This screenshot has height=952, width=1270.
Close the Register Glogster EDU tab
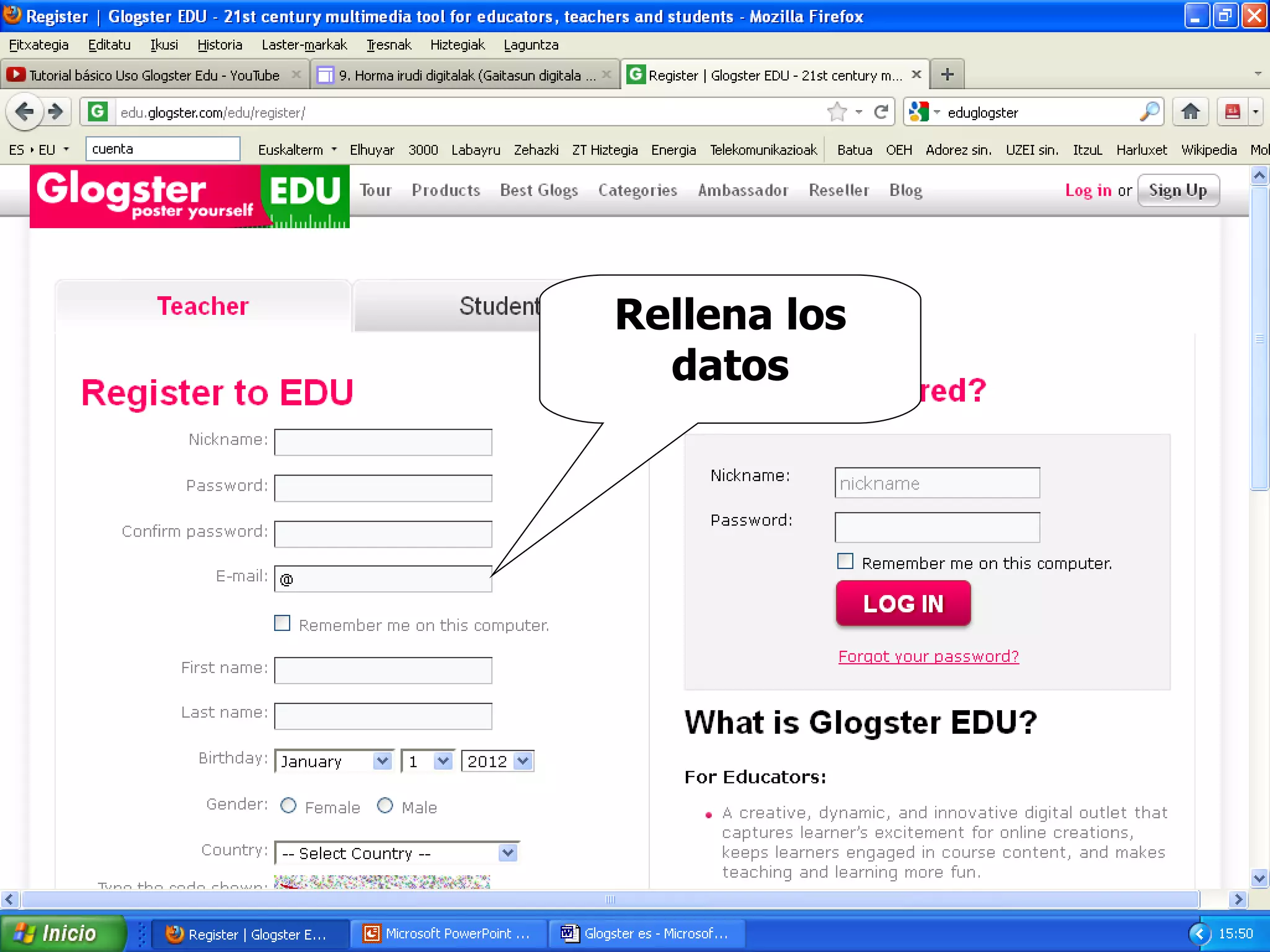[916, 74]
